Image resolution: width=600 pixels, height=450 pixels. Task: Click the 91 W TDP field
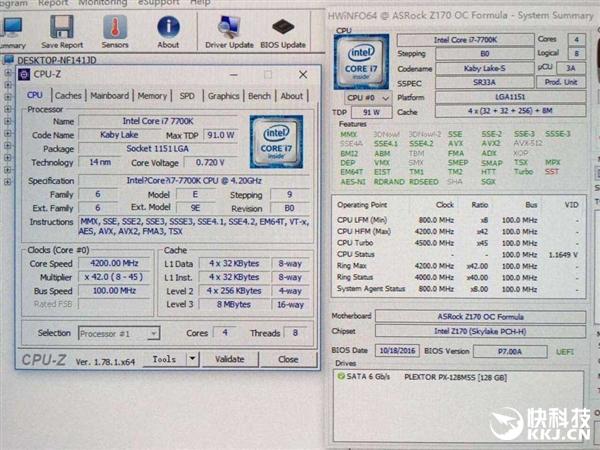coord(372,112)
